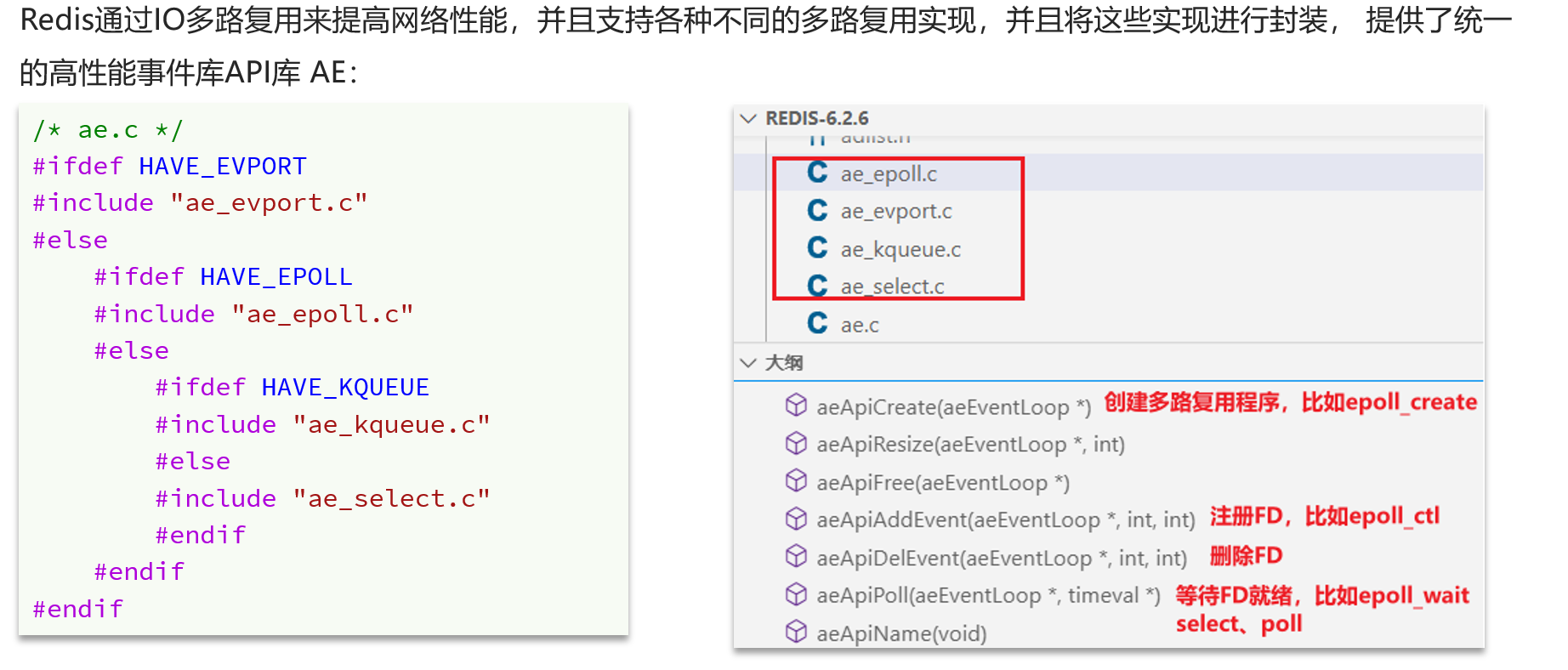This screenshot has height=670, width=1568.
Task: Click the HAVE_KQUEUE macro in the code
Action: pyautogui.click(x=345, y=388)
